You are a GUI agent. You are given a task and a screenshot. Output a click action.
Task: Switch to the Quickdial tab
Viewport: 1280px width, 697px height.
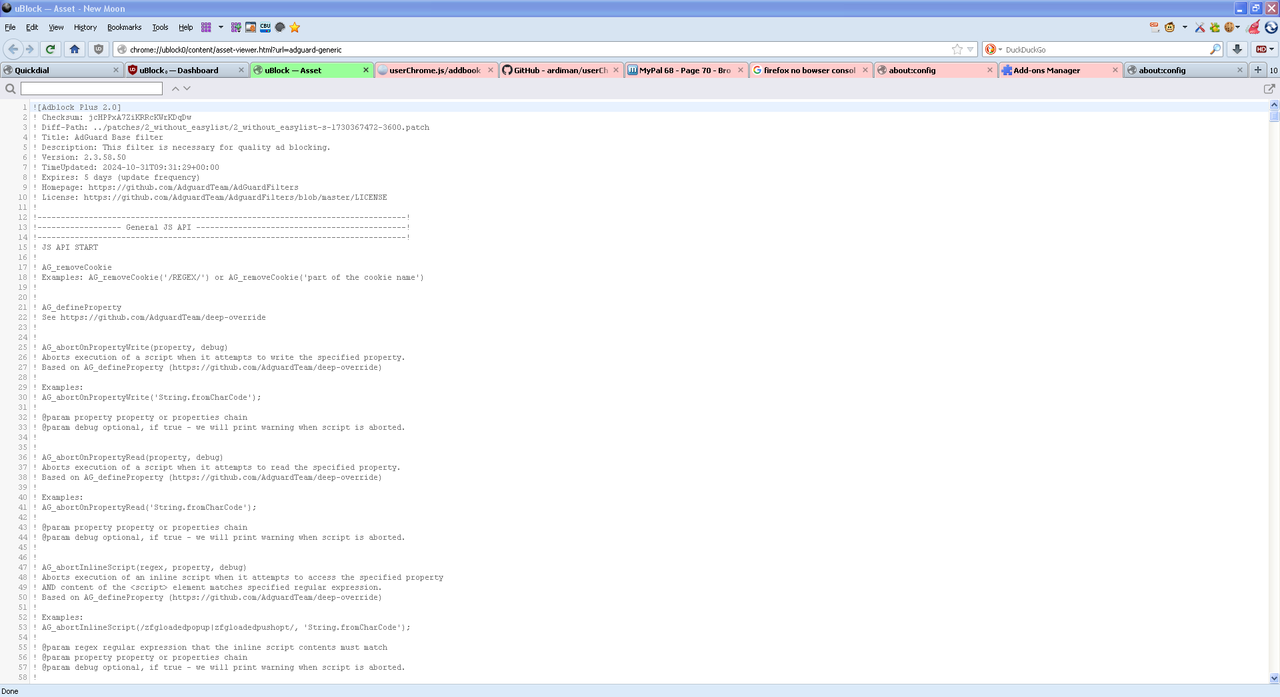(x=62, y=70)
